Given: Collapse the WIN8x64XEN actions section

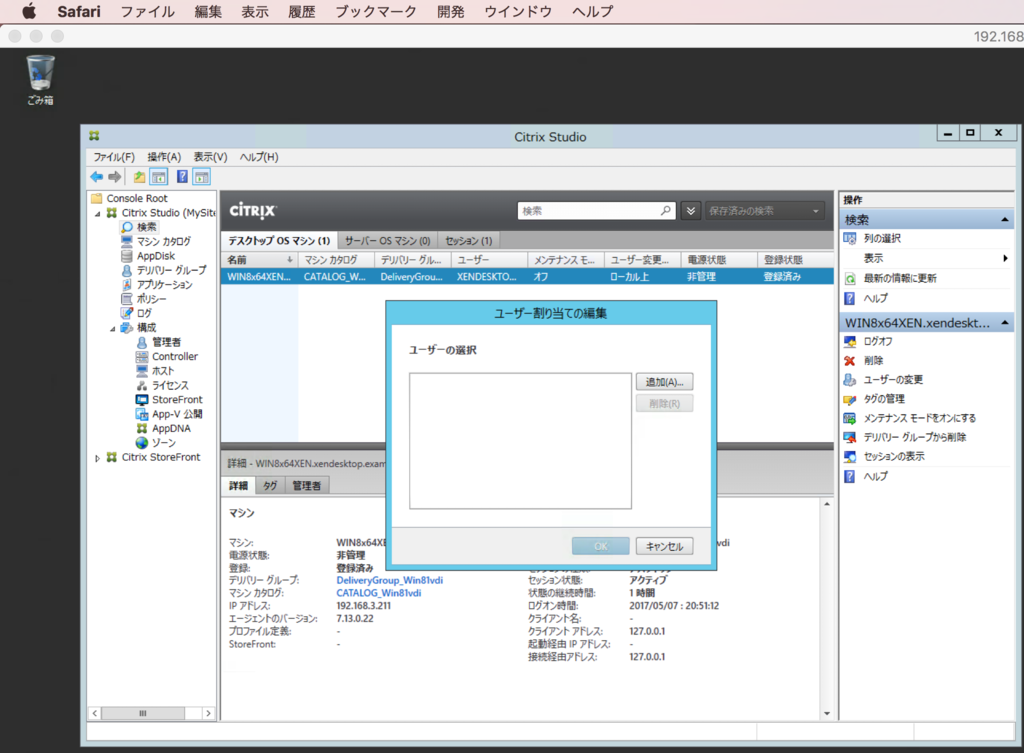Looking at the screenshot, I should [x=1004, y=323].
